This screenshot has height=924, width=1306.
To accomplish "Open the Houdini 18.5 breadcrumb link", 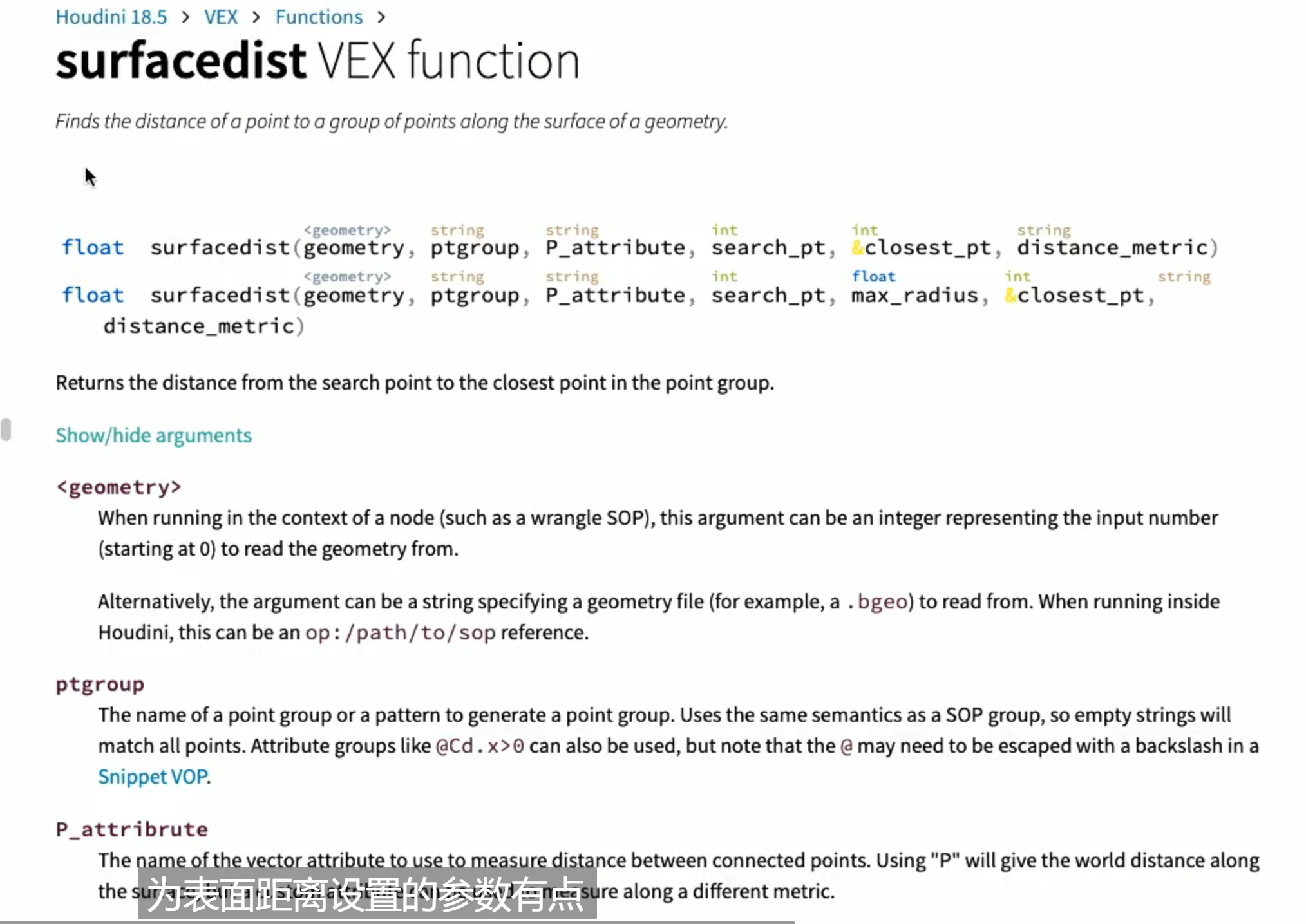I will (x=111, y=17).
